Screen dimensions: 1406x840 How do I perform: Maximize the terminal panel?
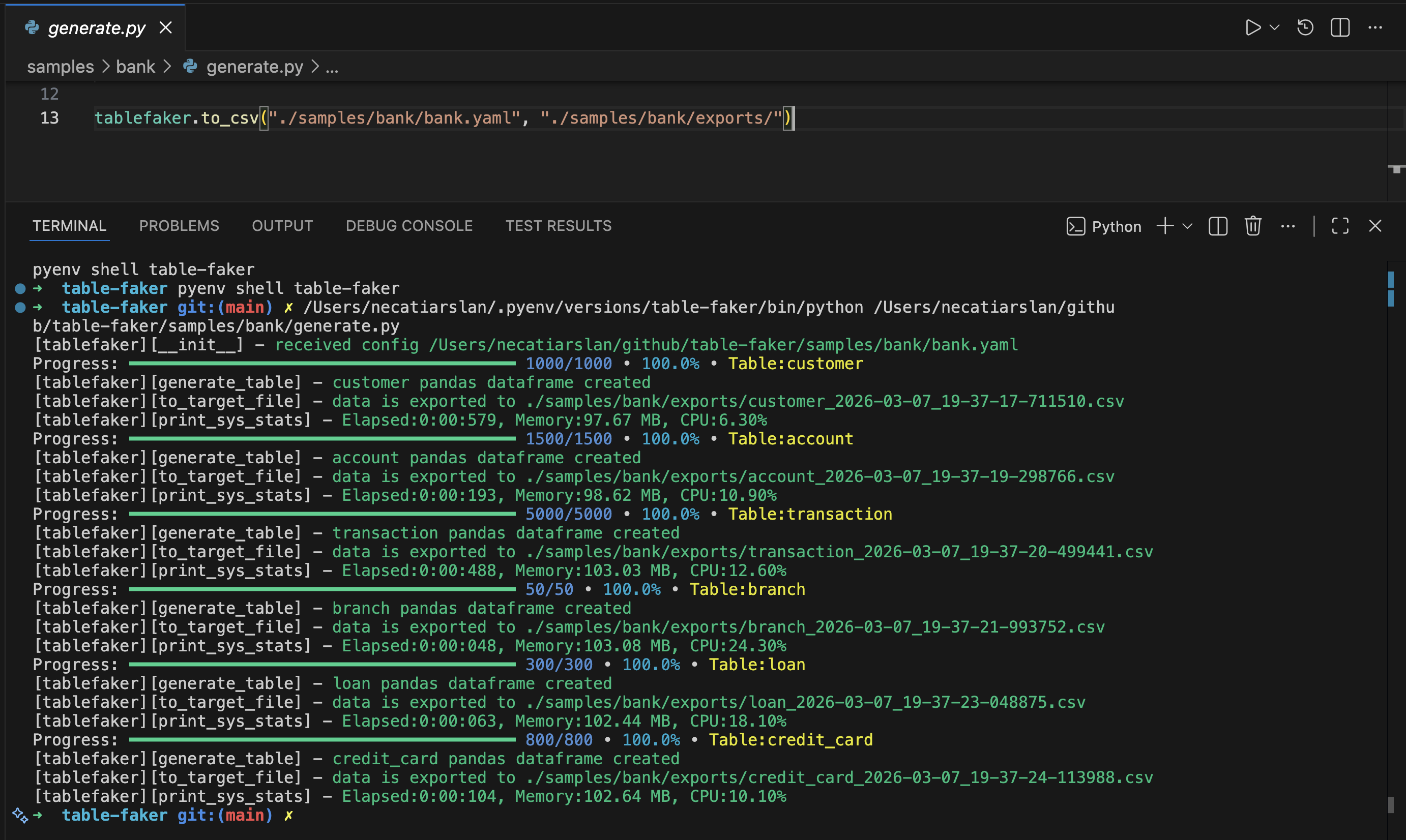click(1340, 226)
